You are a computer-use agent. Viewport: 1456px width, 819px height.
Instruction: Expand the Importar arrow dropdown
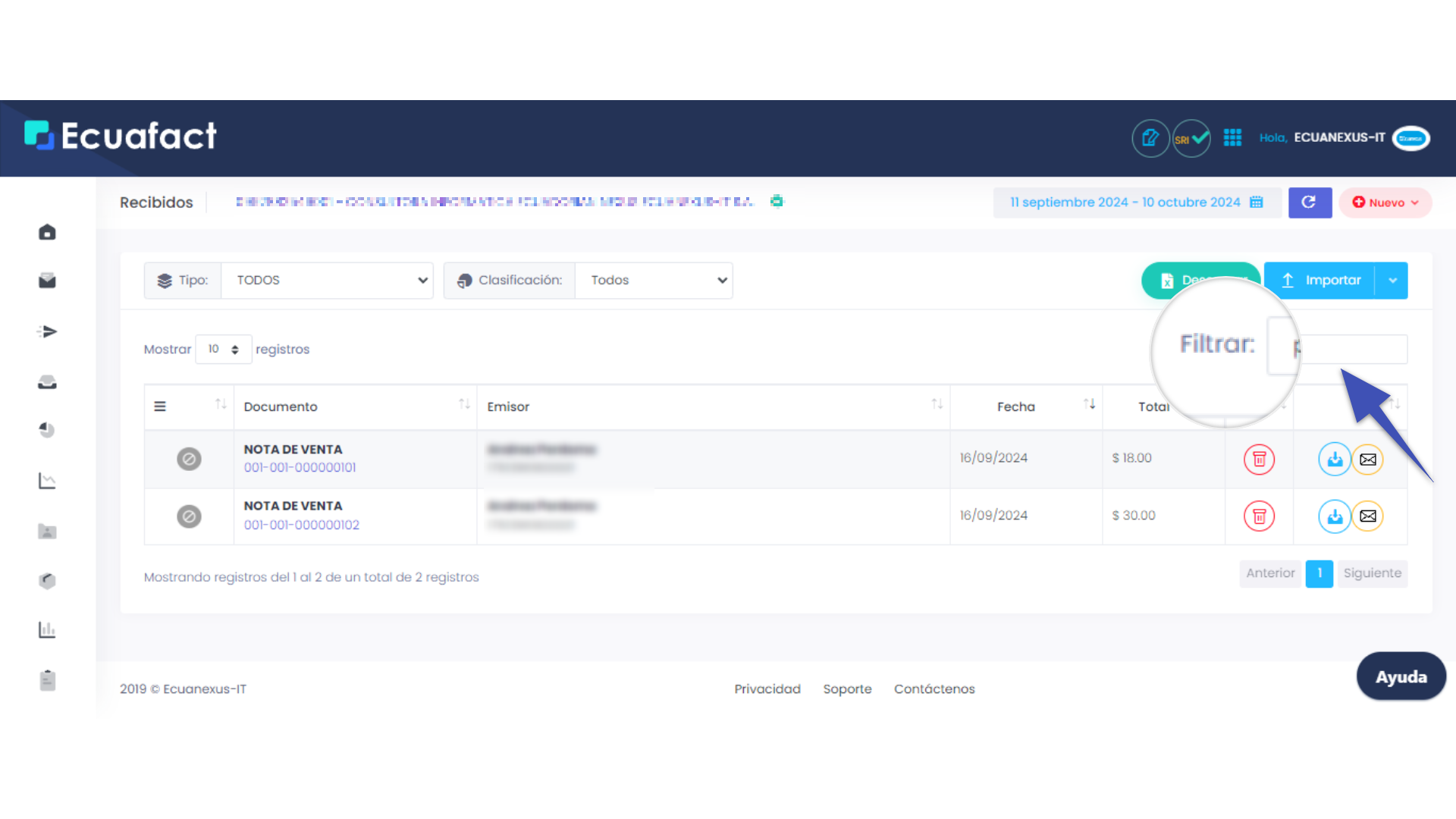pyautogui.click(x=1393, y=281)
